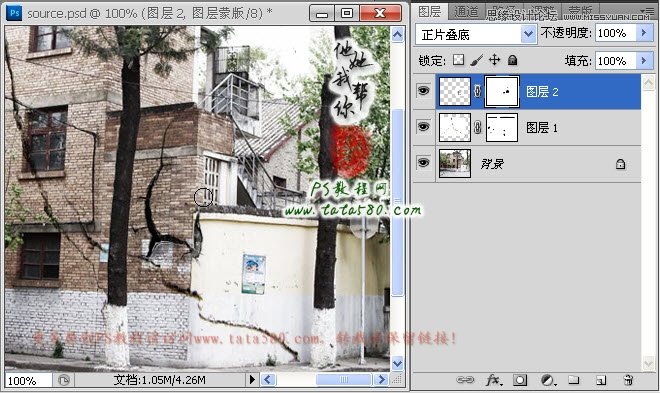
Task: Click status bar preview icon beside zoom
Action: click(64, 380)
